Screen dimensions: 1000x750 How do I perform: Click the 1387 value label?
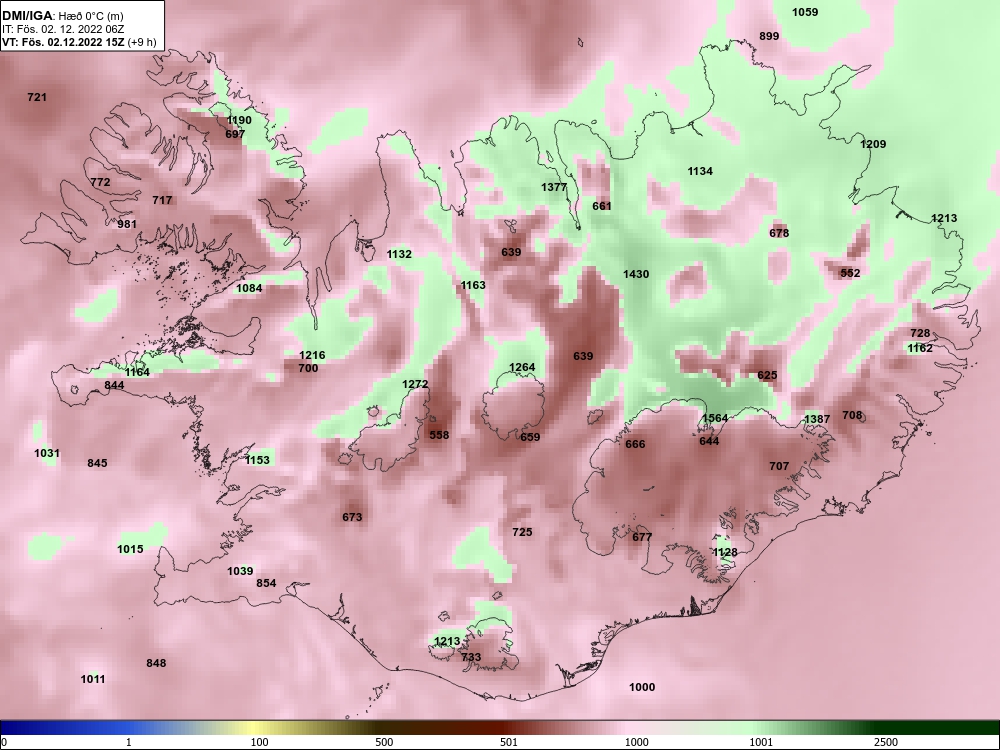tap(817, 420)
